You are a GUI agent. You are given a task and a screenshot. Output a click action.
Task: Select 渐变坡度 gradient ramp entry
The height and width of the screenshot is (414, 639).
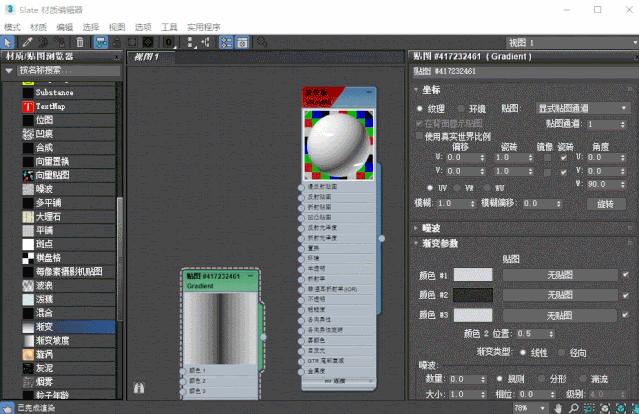point(68,341)
